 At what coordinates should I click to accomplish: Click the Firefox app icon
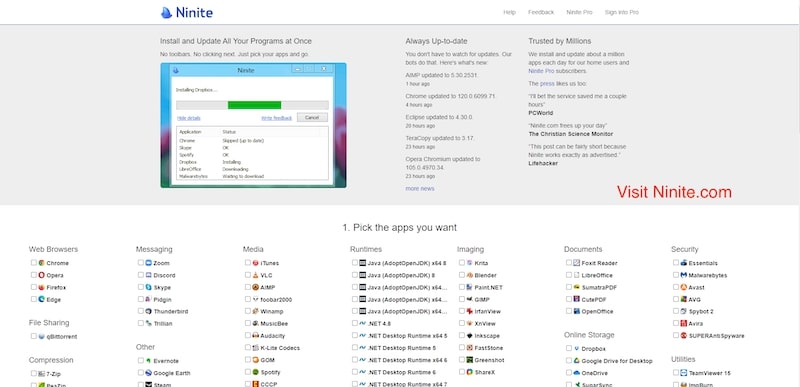42,288
